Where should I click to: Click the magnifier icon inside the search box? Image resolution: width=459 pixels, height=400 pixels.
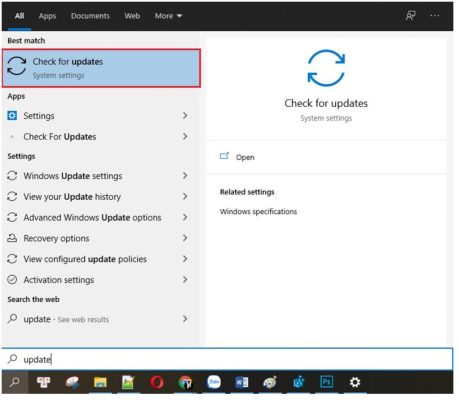pos(12,359)
